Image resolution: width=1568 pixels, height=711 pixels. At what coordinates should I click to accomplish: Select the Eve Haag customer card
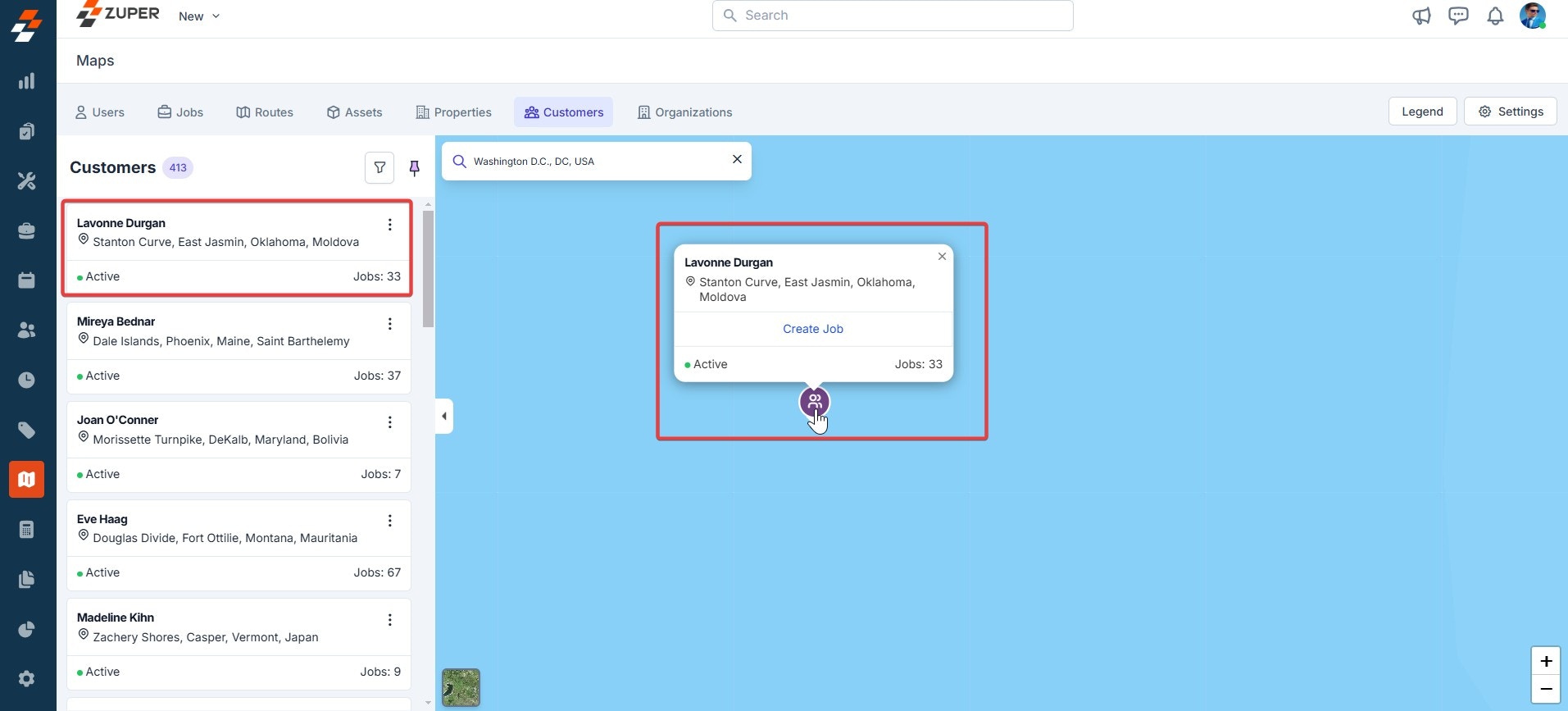(239, 545)
